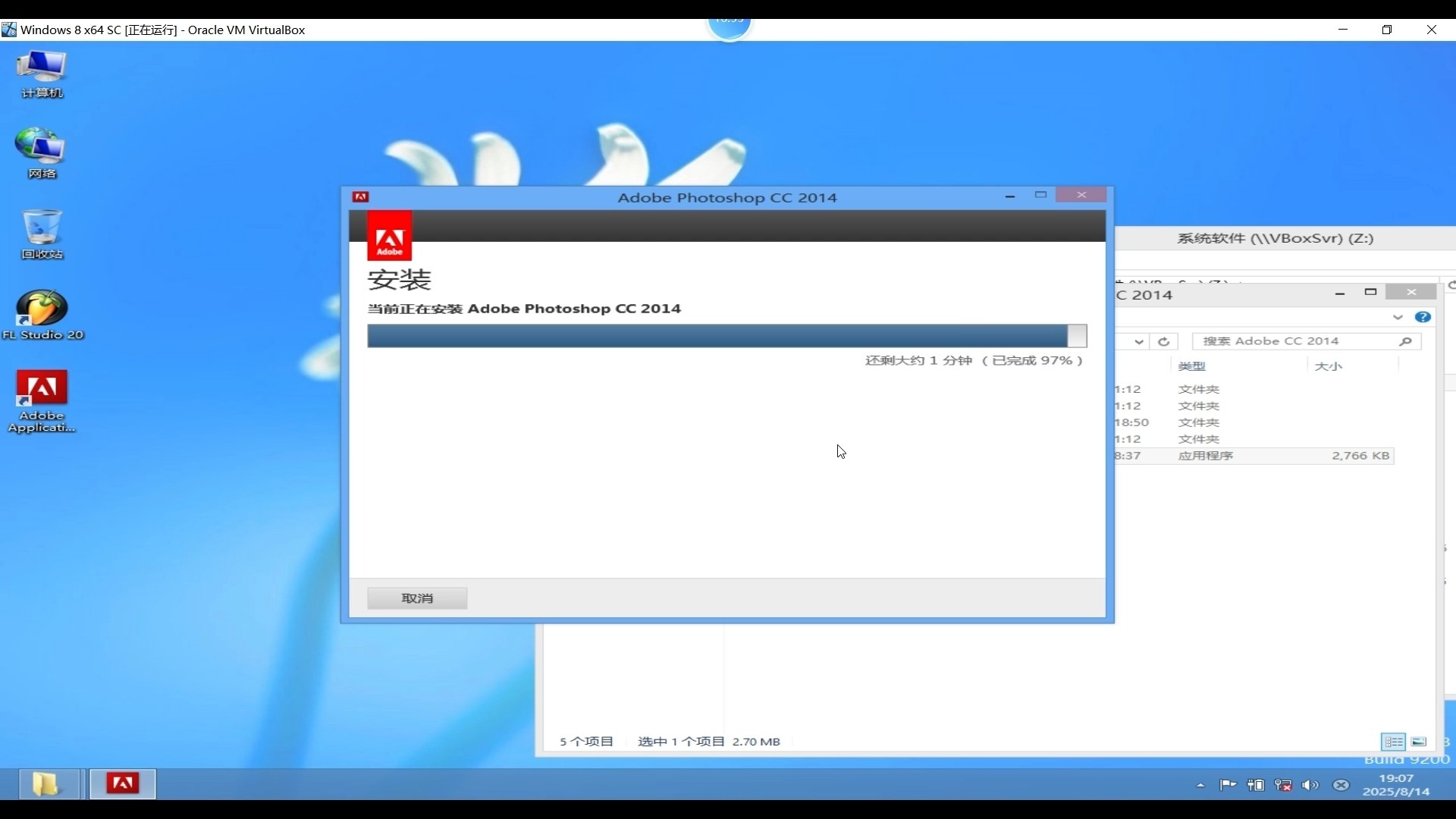Image resolution: width=1456 pixels, height=819 pixels.
Task: Click the 系统软件 (\\VBoxSvr) (Z:) window title
Action: click(x=1275, y=238)
